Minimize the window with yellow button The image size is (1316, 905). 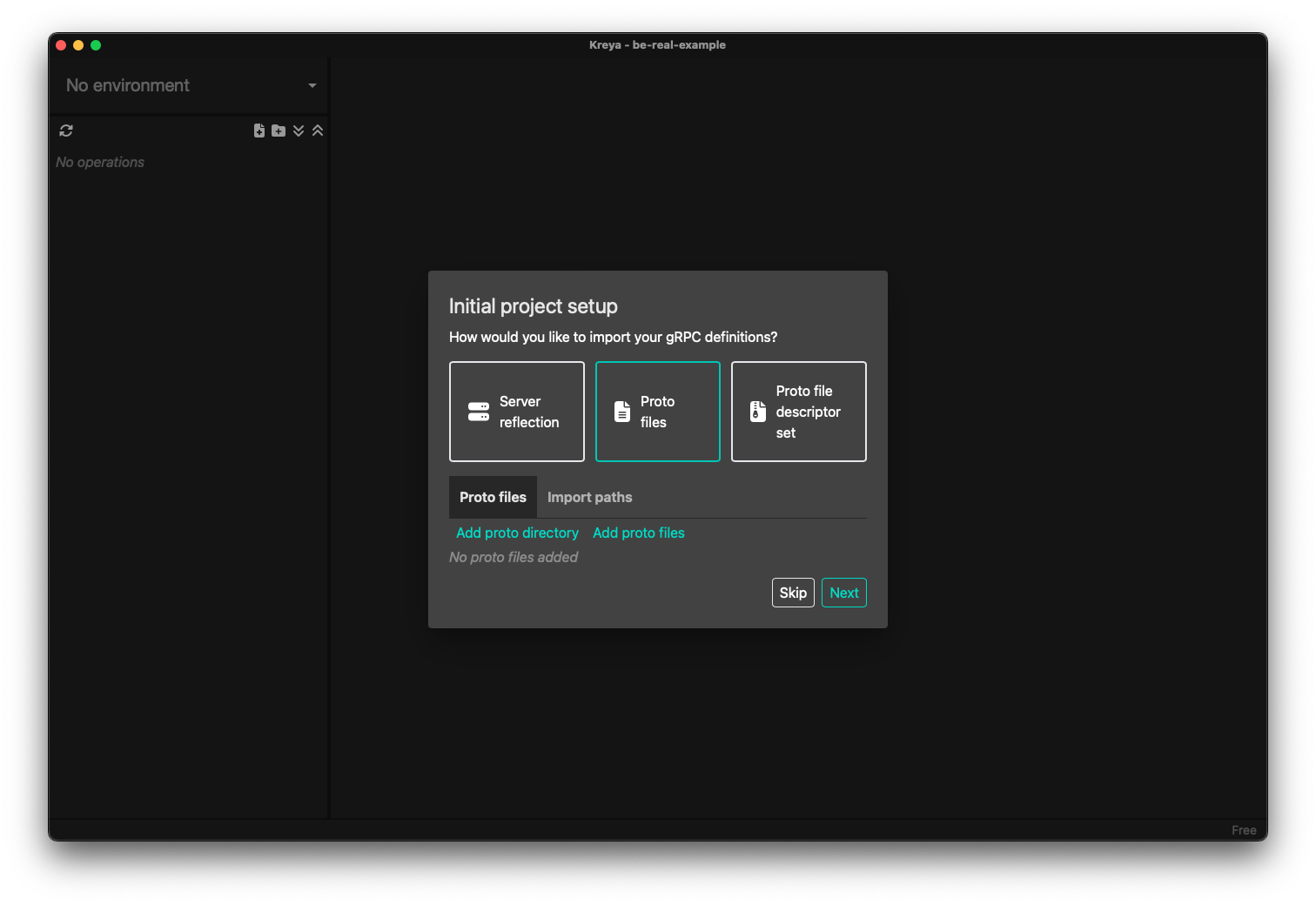(78, 45)
